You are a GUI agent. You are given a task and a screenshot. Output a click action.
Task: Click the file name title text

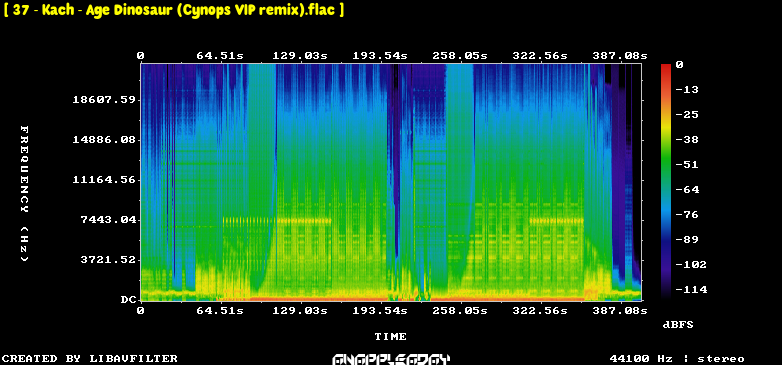174,10
